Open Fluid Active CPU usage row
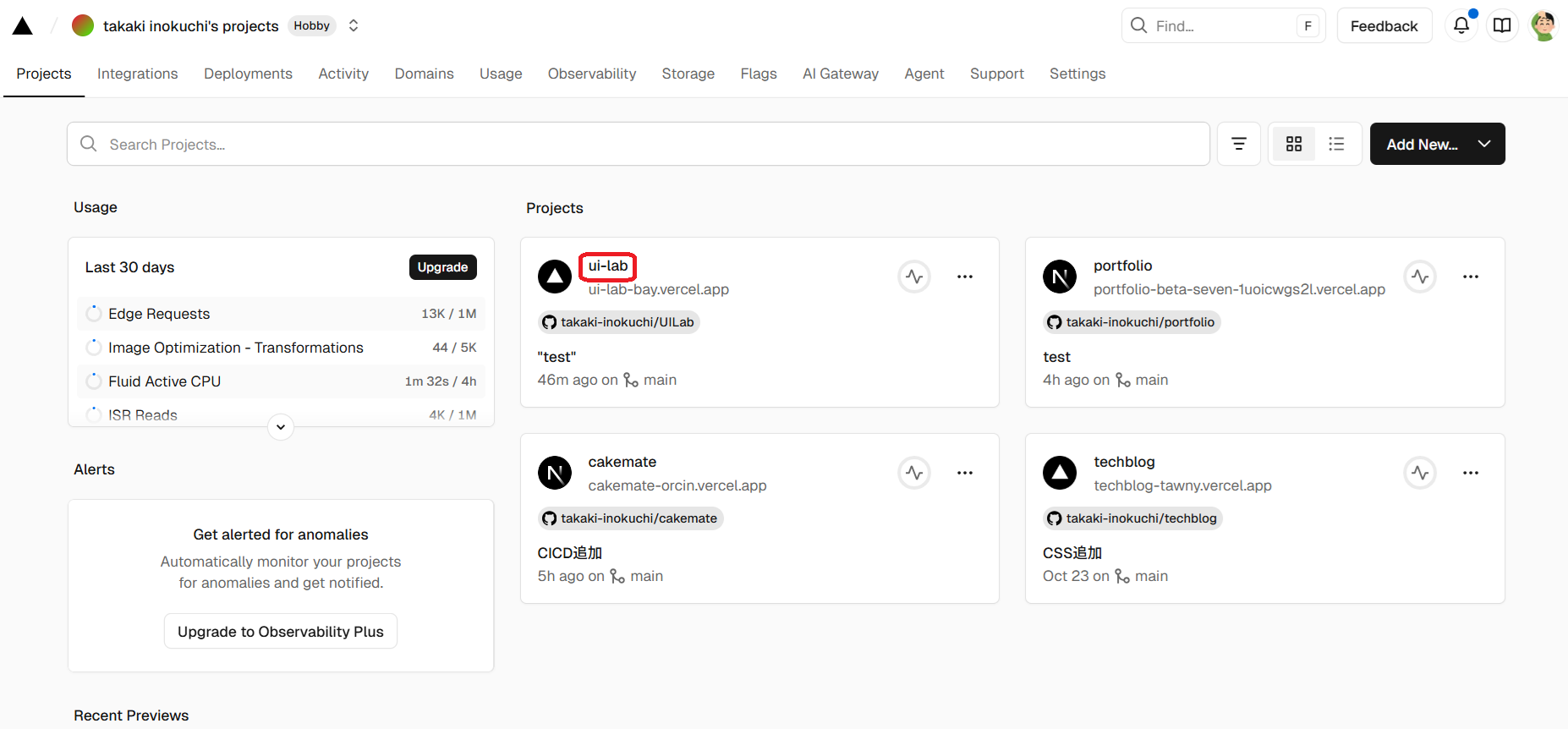The image size is (1568, 729). pos(281,381)
